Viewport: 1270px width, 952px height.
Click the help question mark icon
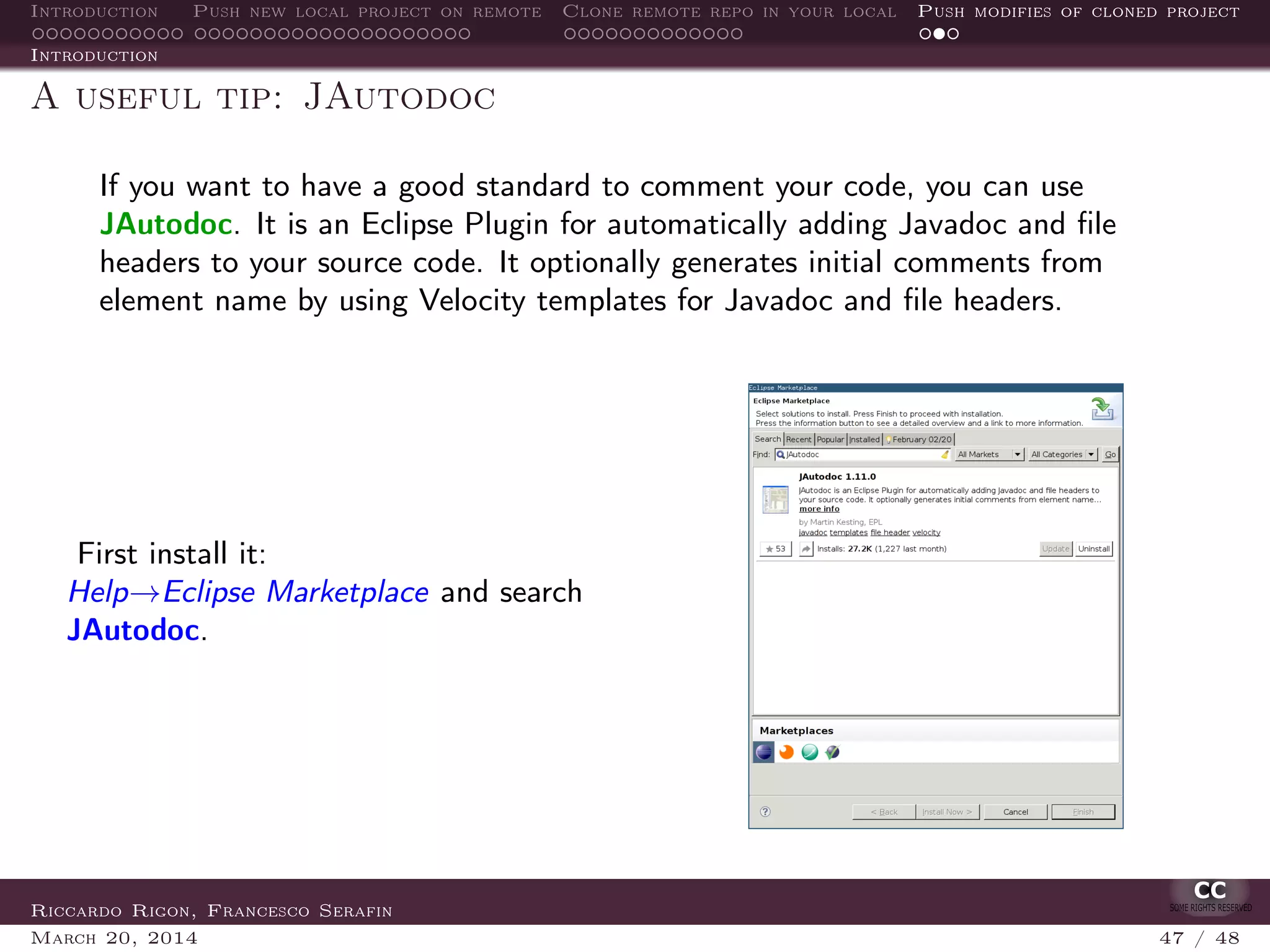tap(765, 812)
